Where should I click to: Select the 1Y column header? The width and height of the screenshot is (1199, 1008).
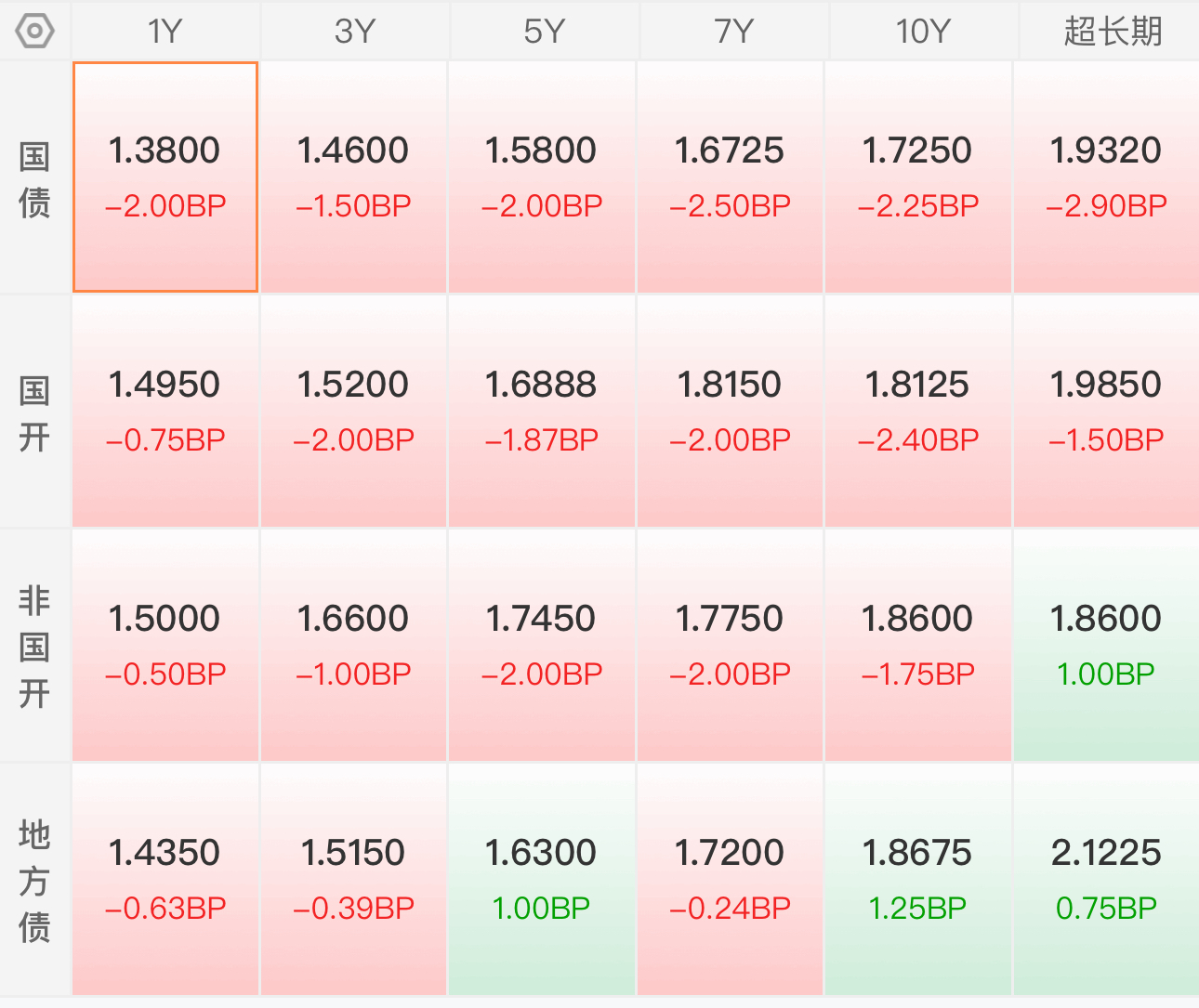[165, 31]
